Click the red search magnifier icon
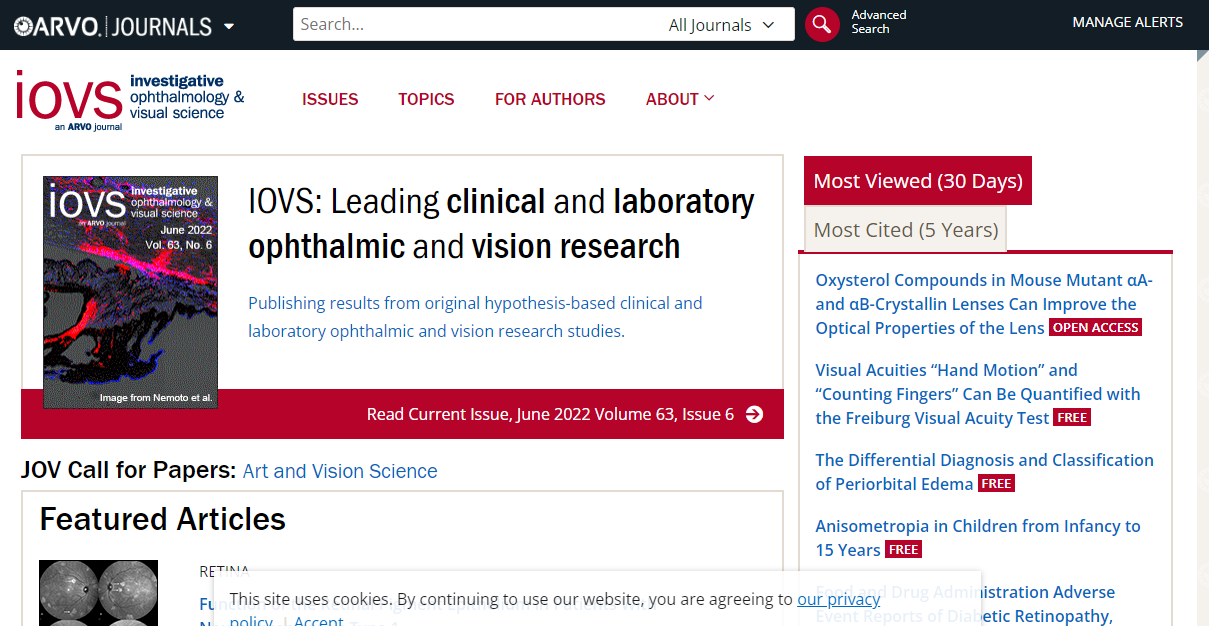1209x626 pixels. pyautogui.click(x=821, y=25)
